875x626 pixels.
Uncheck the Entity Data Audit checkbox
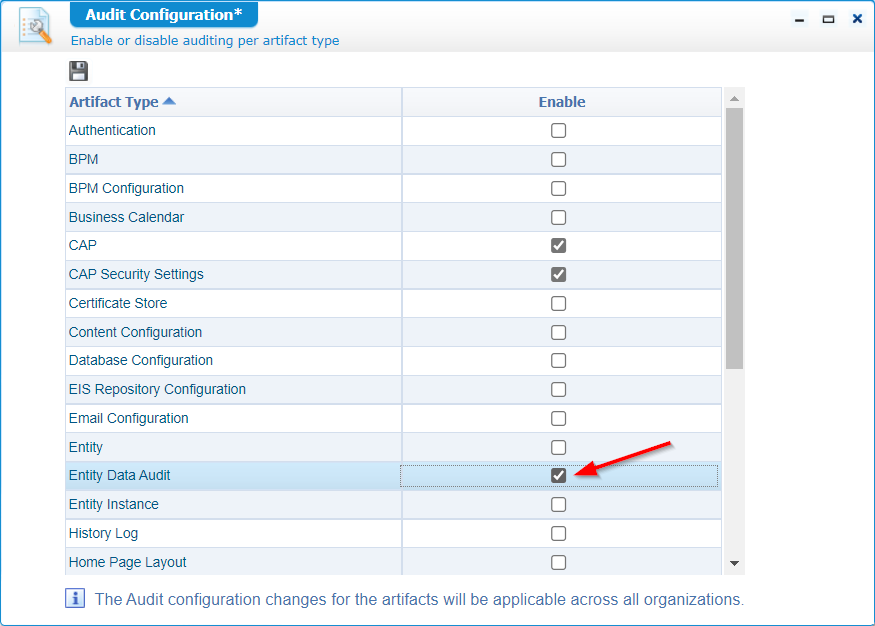coord(559,476)
